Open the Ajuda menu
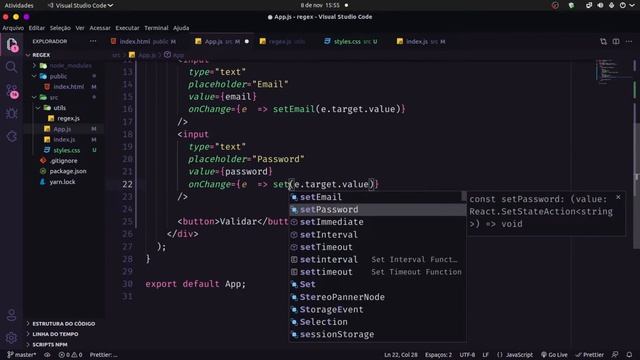 click(181, 28)
